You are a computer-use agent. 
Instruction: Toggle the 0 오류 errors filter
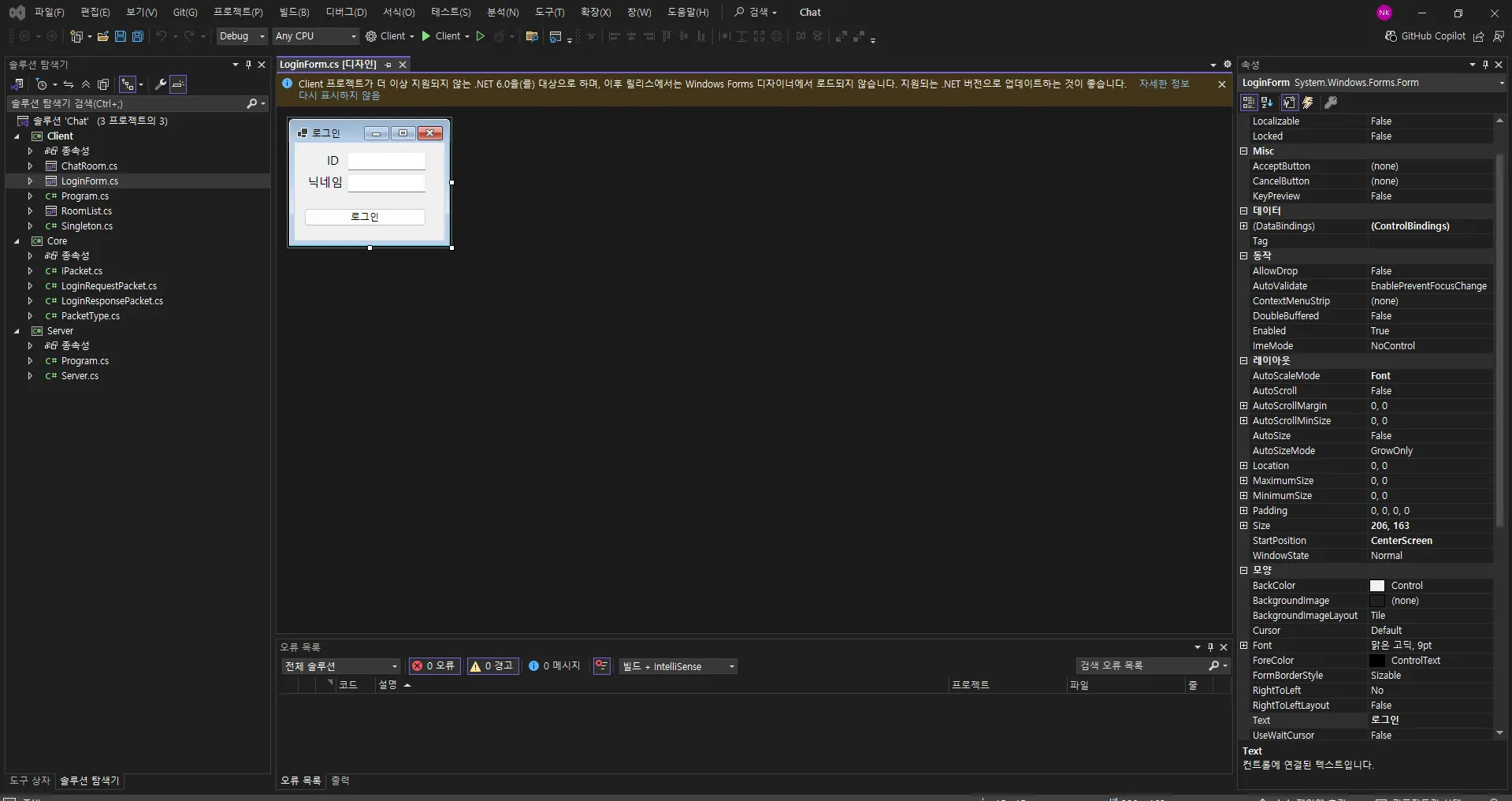(434, 666)
